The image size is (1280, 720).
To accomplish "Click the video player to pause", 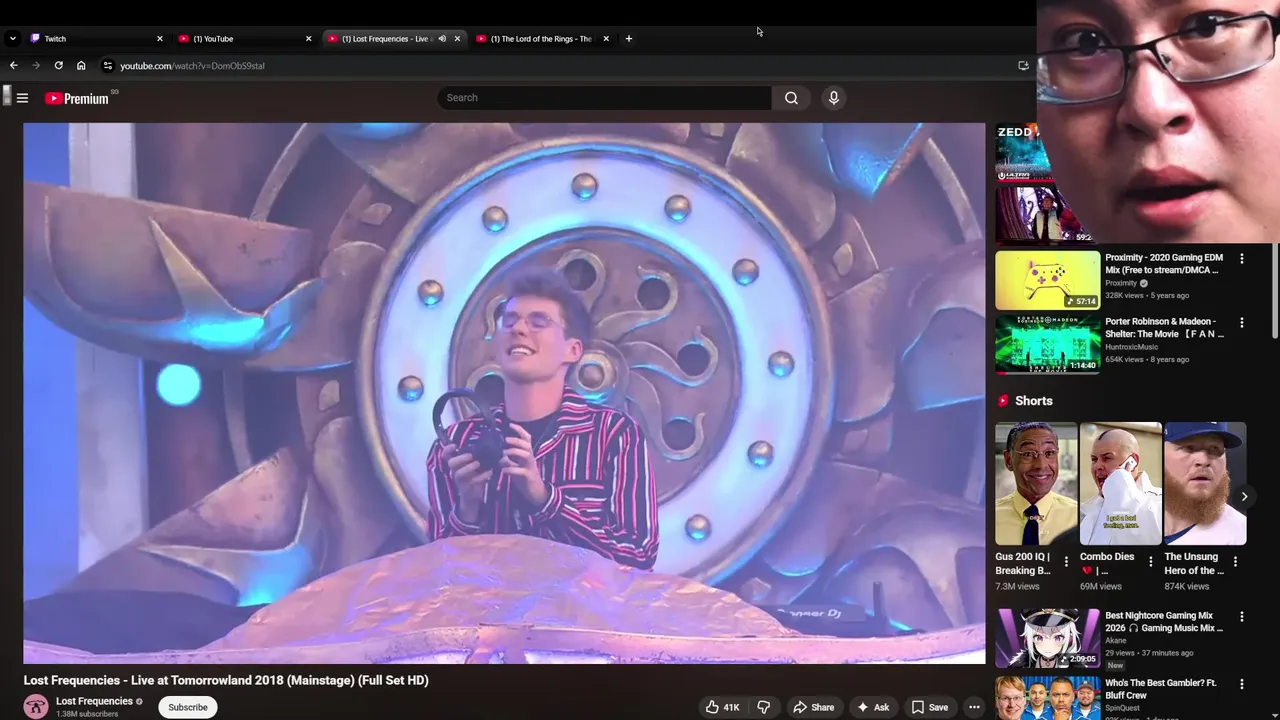I will (x=504, y=393).
